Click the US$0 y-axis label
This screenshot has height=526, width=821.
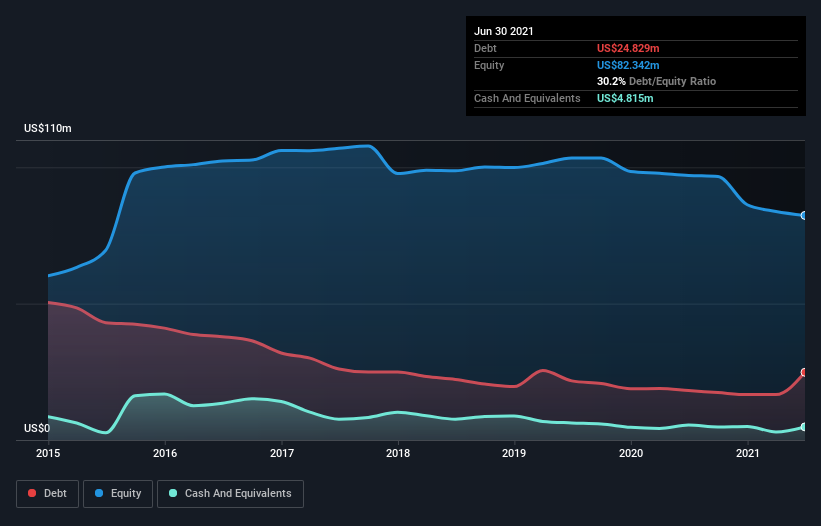[x=37, y=428]
